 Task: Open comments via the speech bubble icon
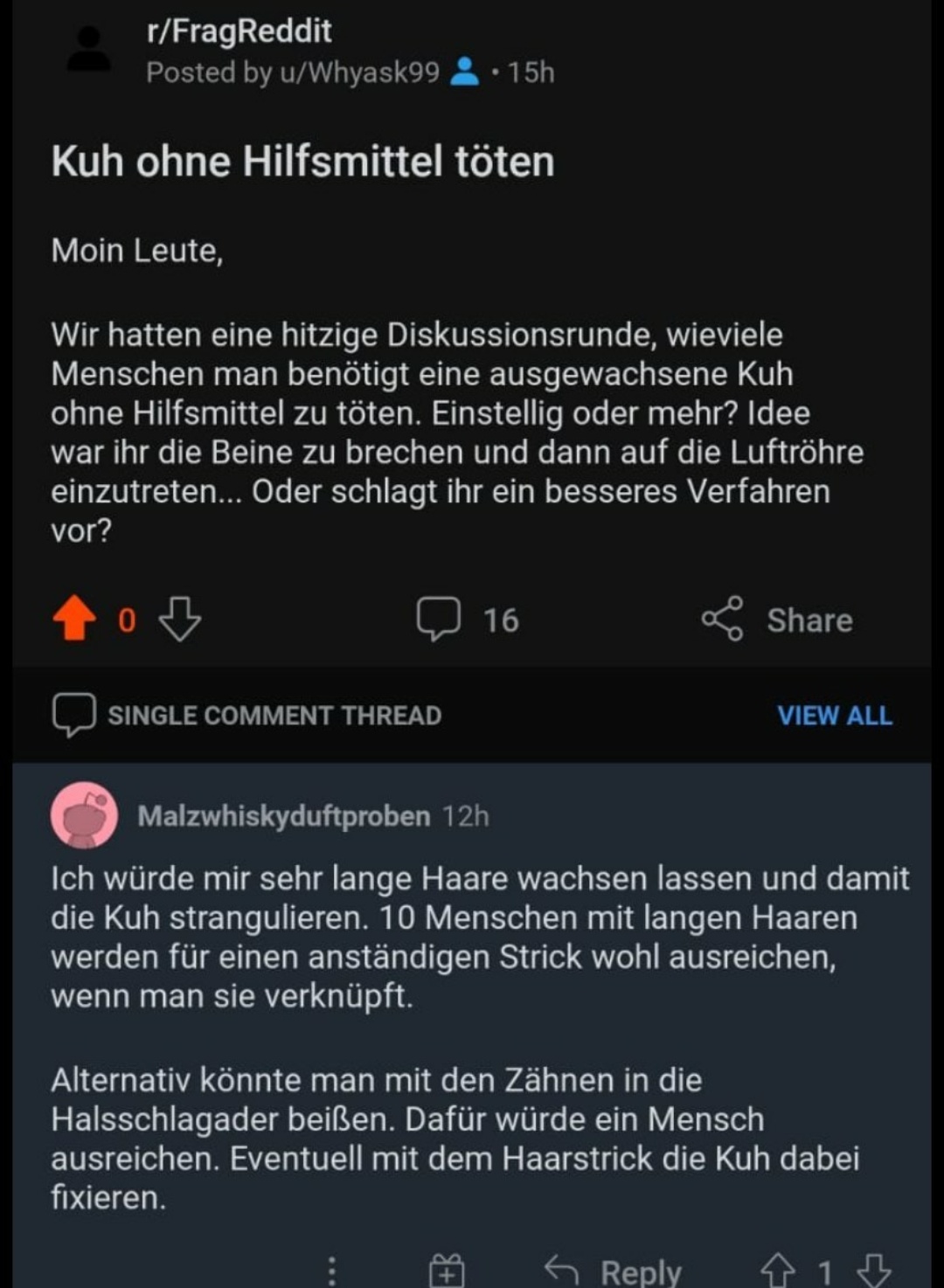click(438, 619)
